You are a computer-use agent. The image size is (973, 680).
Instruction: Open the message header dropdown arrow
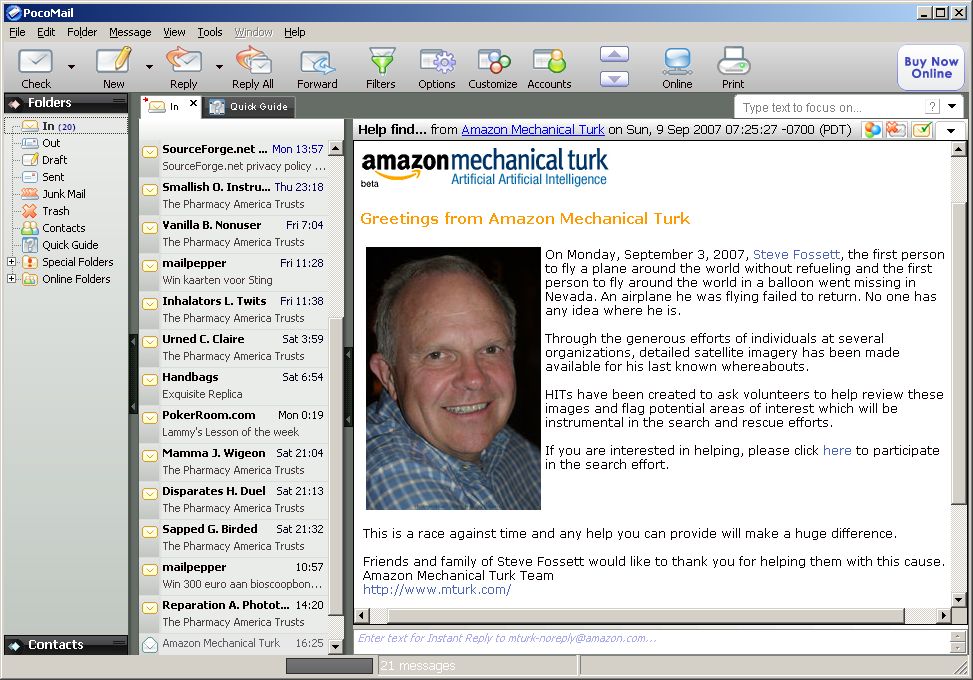point(950,130)
